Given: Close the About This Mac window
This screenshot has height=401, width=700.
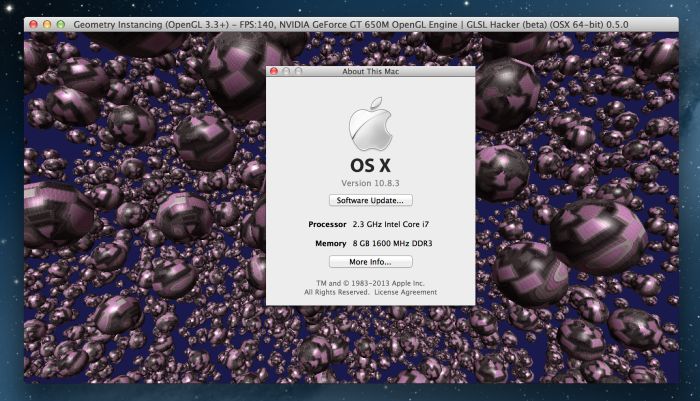Looking at the screenshot, I should click(x=274, y=71).
